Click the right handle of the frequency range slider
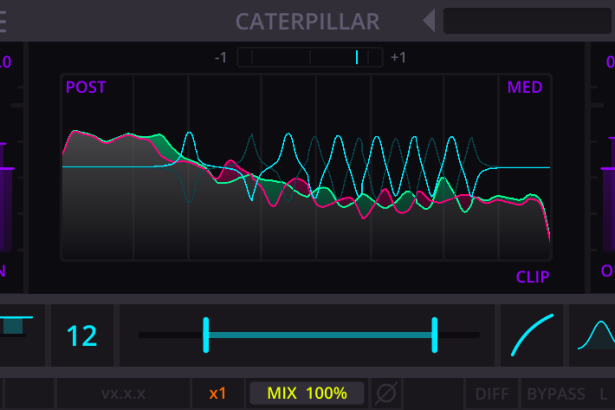This screenshot has width=615, height=410. 435,335
